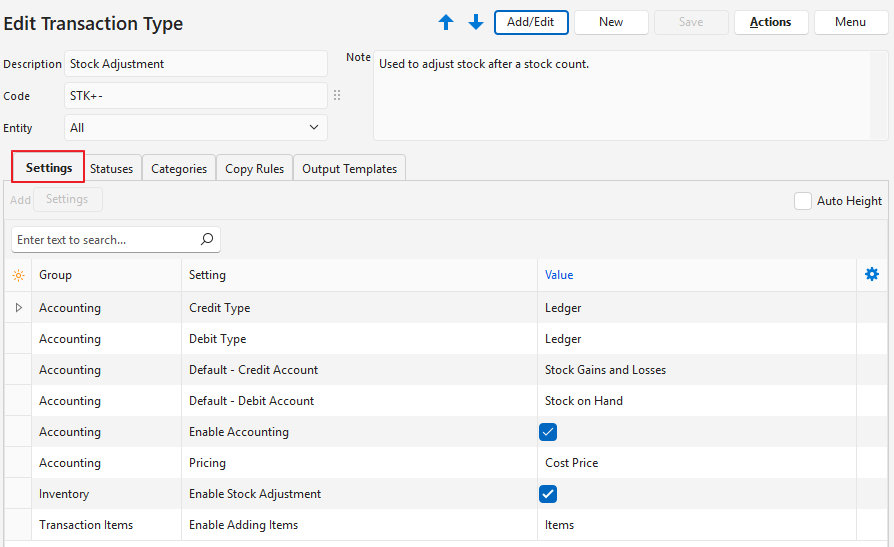Open the grid column settings gear
Viewport: 894px width, 547px height.
pos(871,275)
